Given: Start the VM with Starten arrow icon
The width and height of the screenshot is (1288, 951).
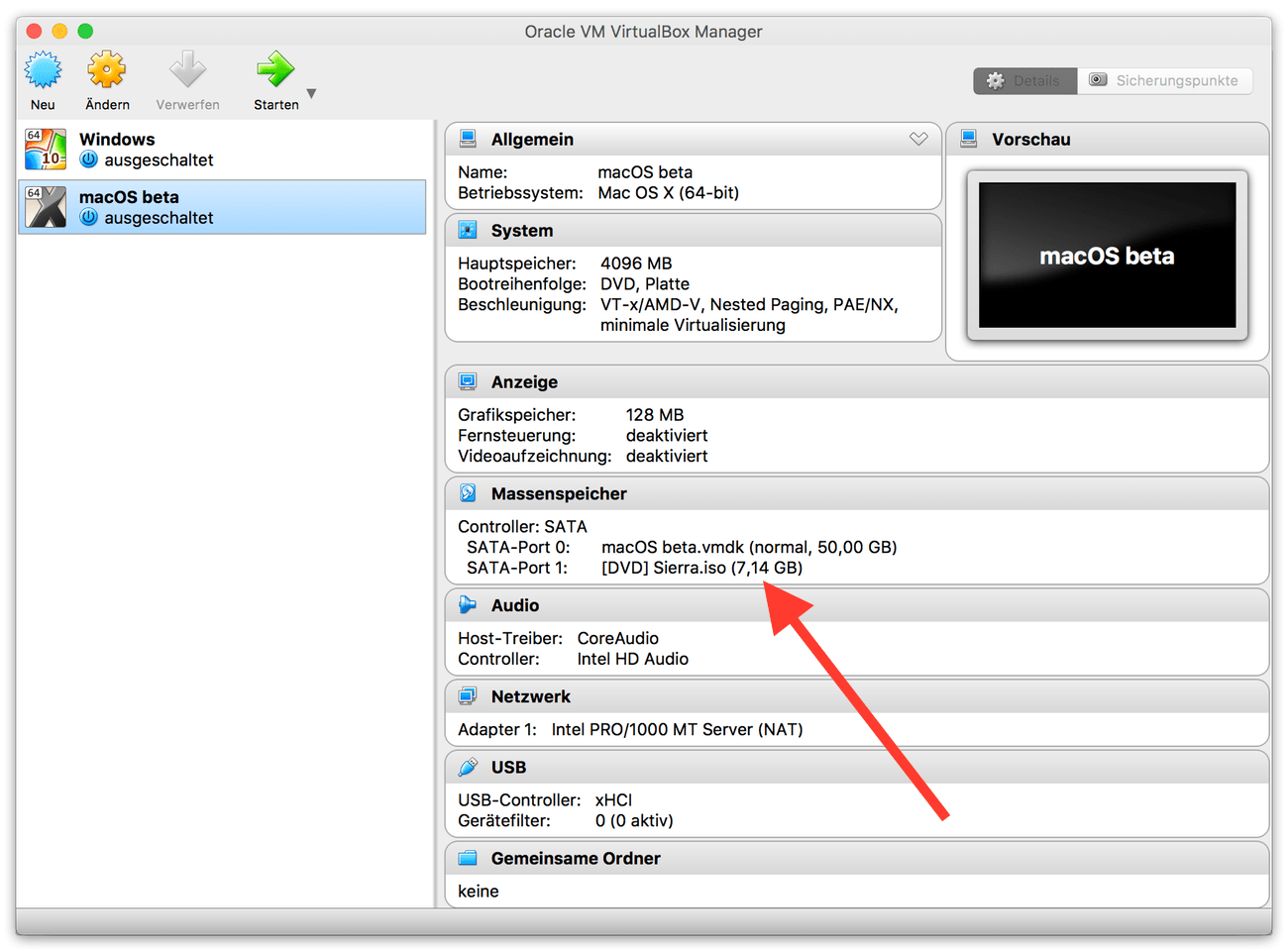Looking at the screenshot, I should coord(275,70).
